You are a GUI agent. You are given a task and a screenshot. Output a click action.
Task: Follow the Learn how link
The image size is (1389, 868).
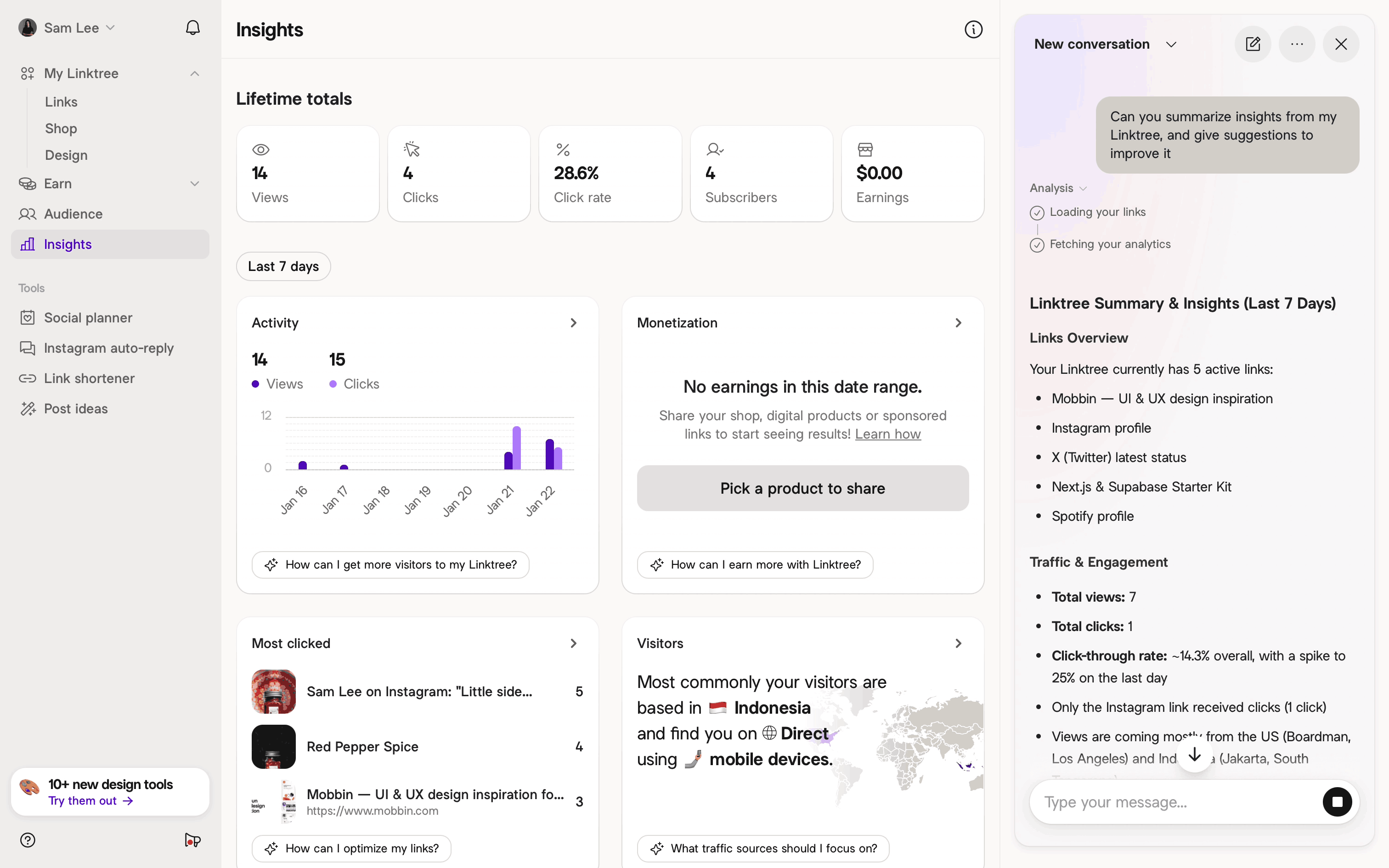point(887,434)
